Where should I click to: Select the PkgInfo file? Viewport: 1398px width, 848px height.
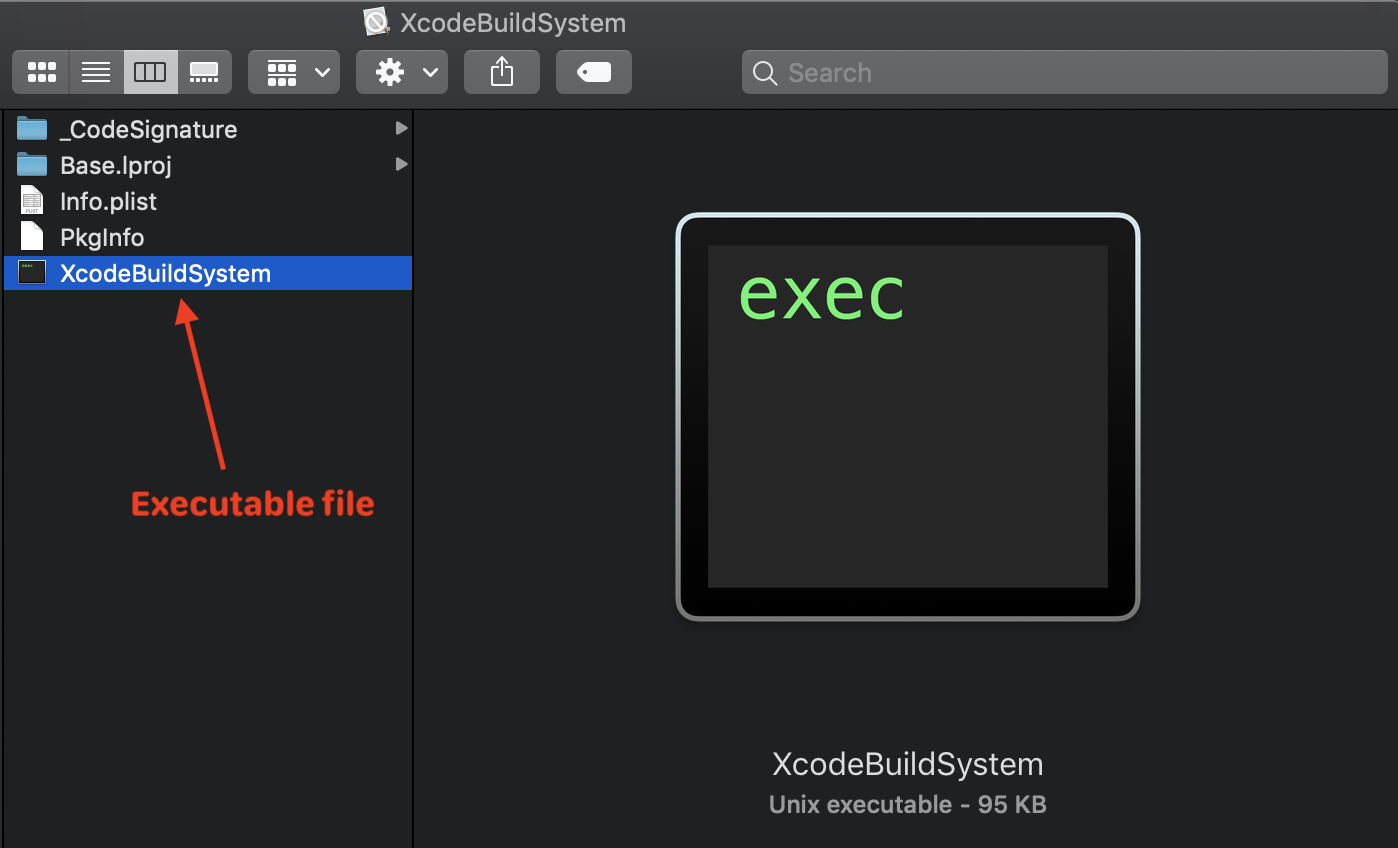[207, 237]
